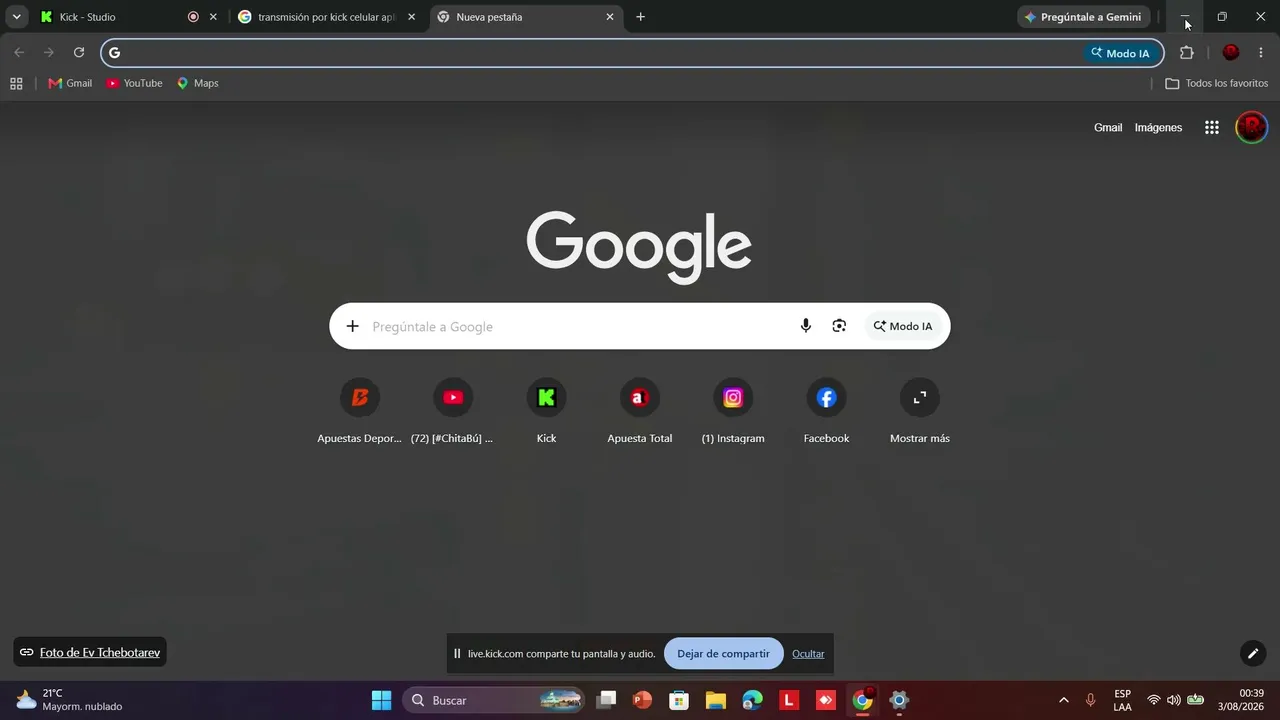This screenshot has width=1280, height=720.
Task: Click the Pregúntale a Google search field
Action: [580, 326]
